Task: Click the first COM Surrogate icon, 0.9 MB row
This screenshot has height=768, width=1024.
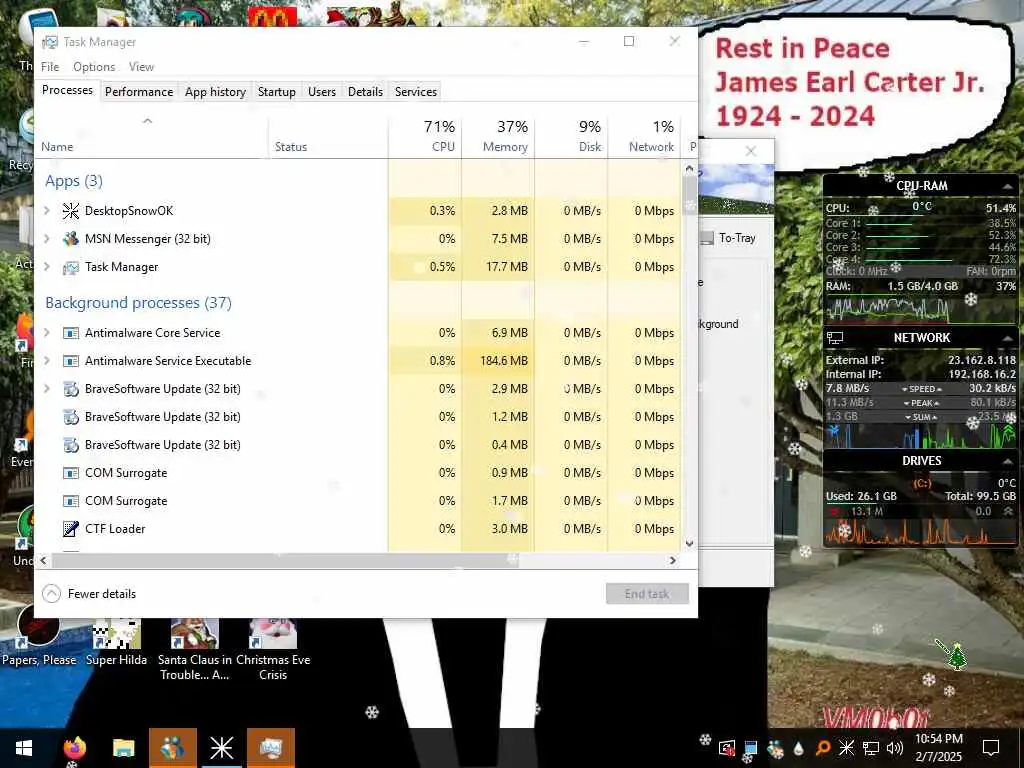Action: tap(71, 473)
